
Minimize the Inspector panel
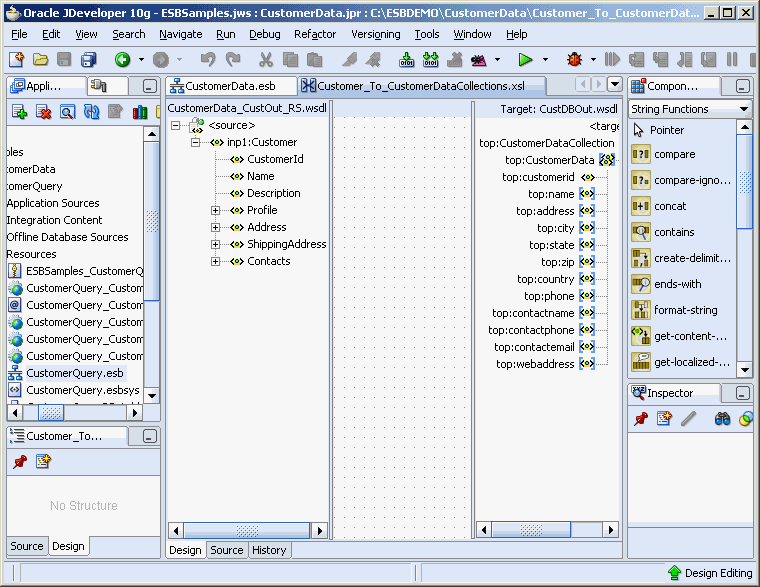(x=742, y=393)
